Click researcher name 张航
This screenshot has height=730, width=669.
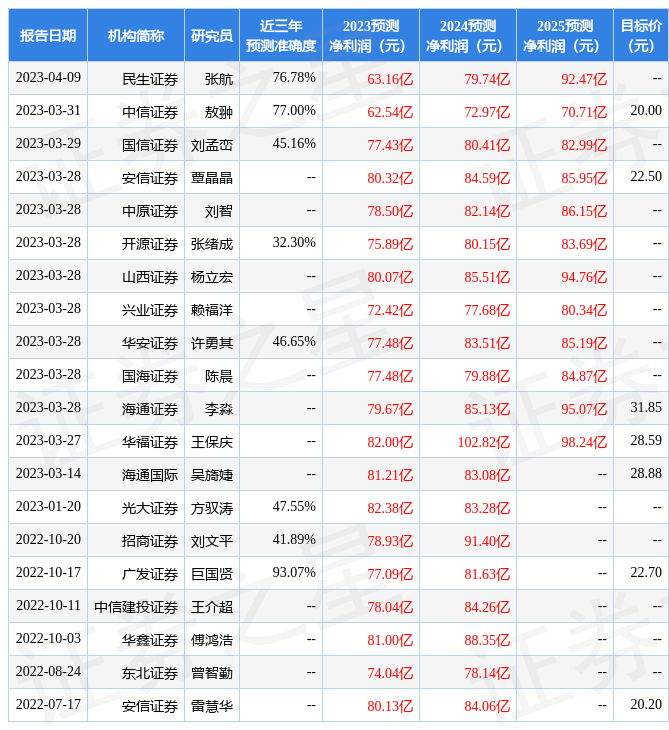(219, 79)
